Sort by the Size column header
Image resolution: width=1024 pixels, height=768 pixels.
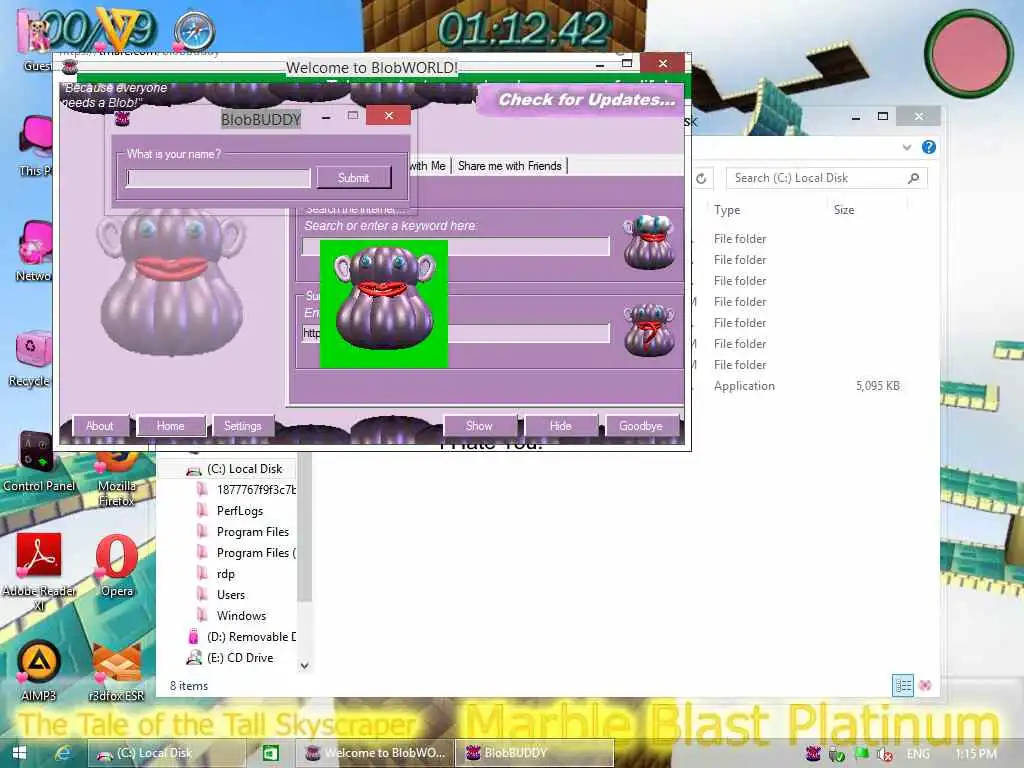click(x=844, y=210)
